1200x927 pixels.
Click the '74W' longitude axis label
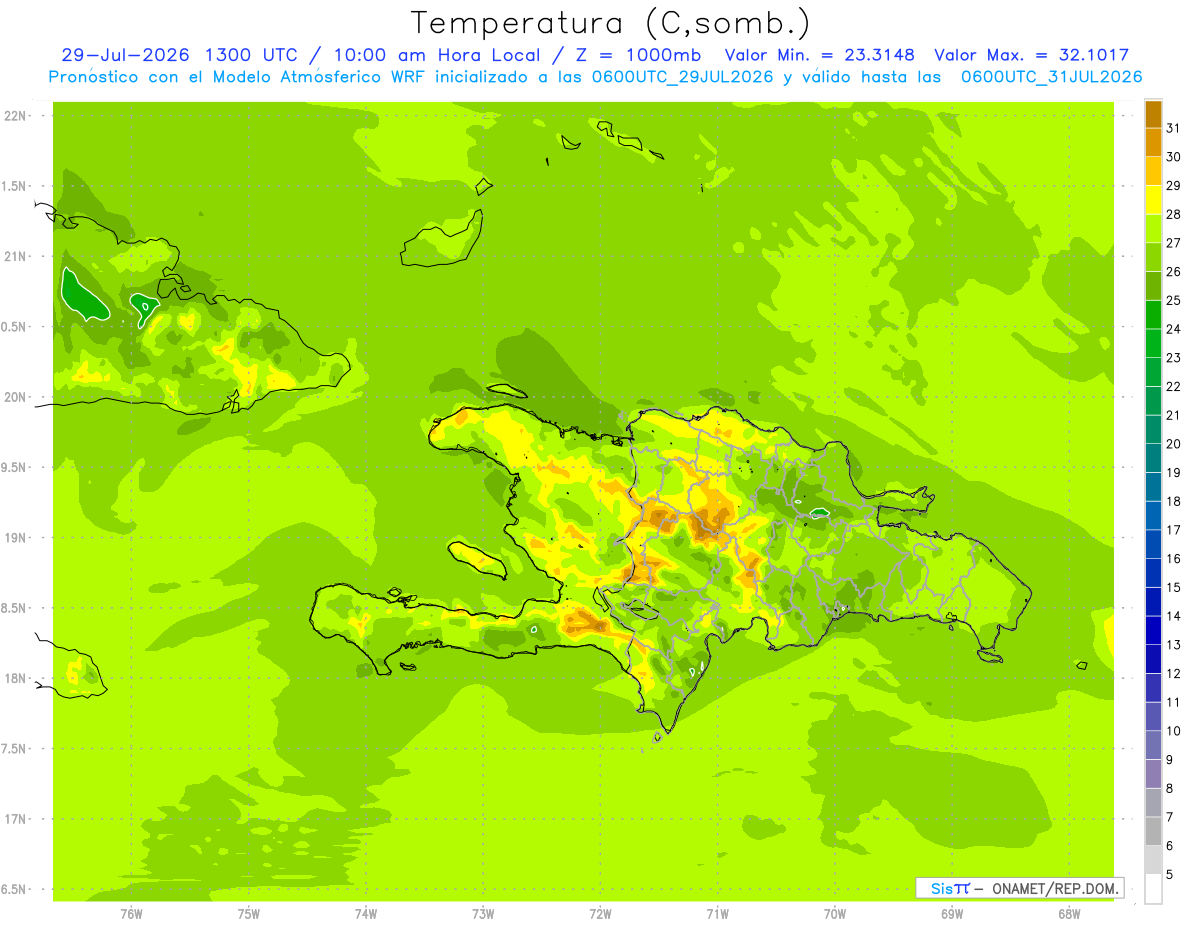tap(365, 914)
